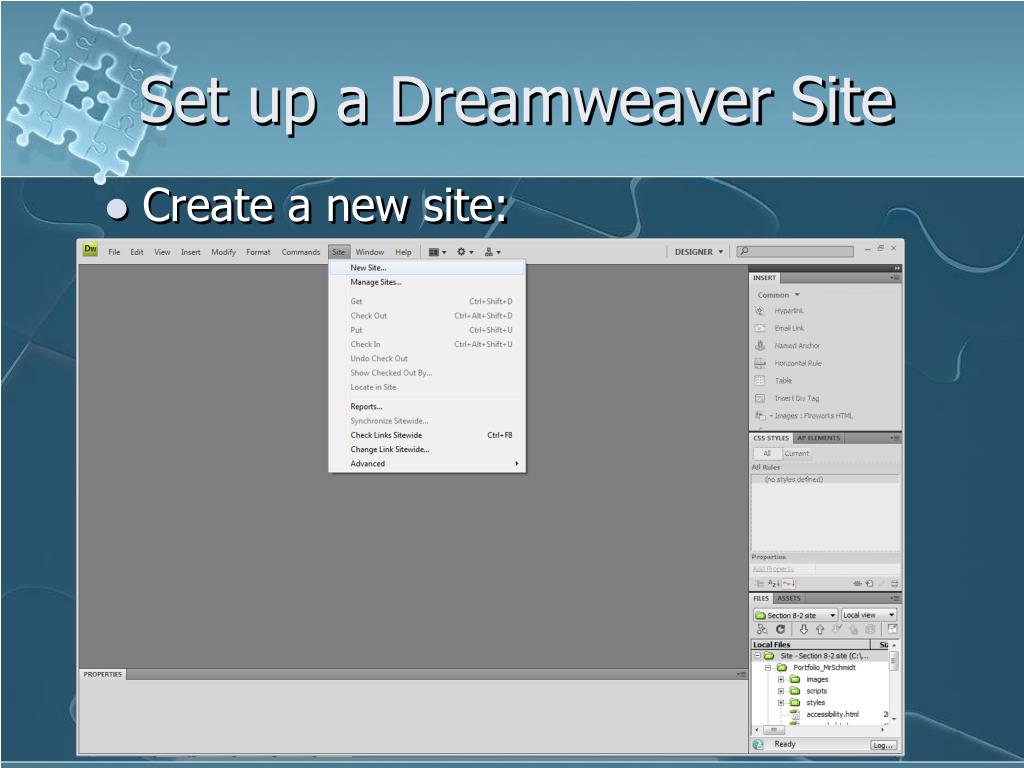Click the Insert Div Tag icon
1024x768 pixels.
760,398
